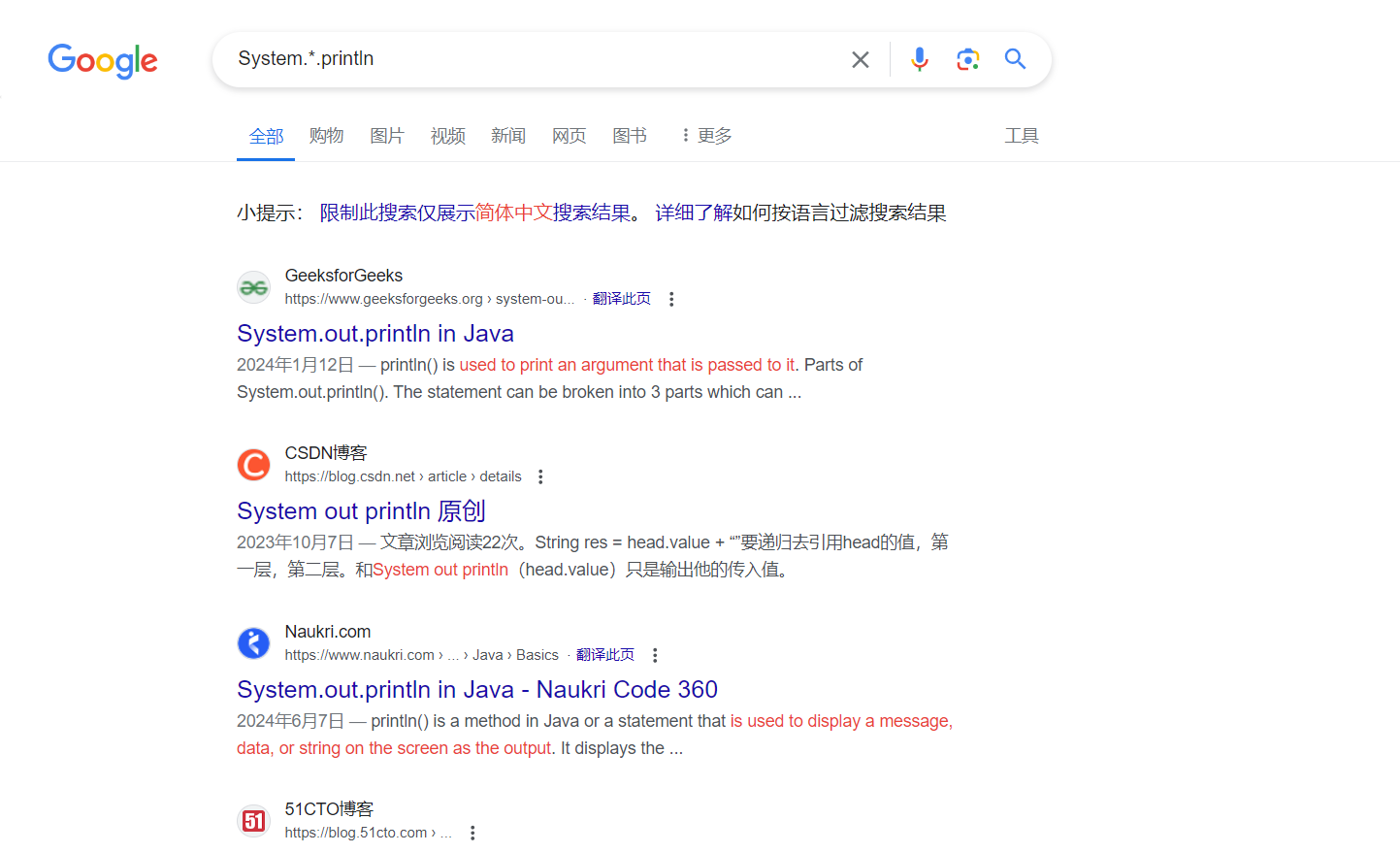Focus the search field containing System.*.println
Viewport: 1400px width, 853px height.
tap(534, 59)
